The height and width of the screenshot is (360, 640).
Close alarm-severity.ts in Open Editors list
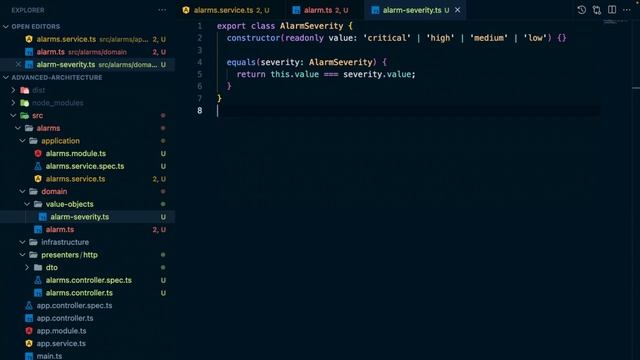click(18, 64)
